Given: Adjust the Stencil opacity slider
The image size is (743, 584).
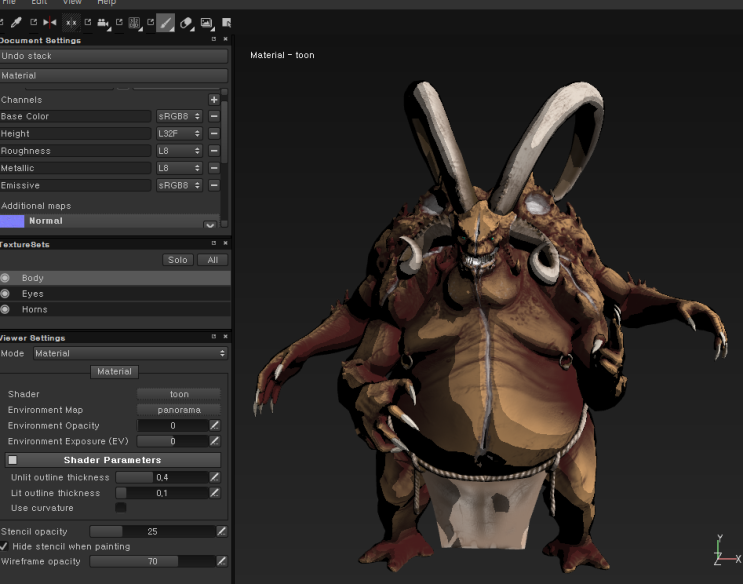Looking at the screenshot, I should 153,531.
